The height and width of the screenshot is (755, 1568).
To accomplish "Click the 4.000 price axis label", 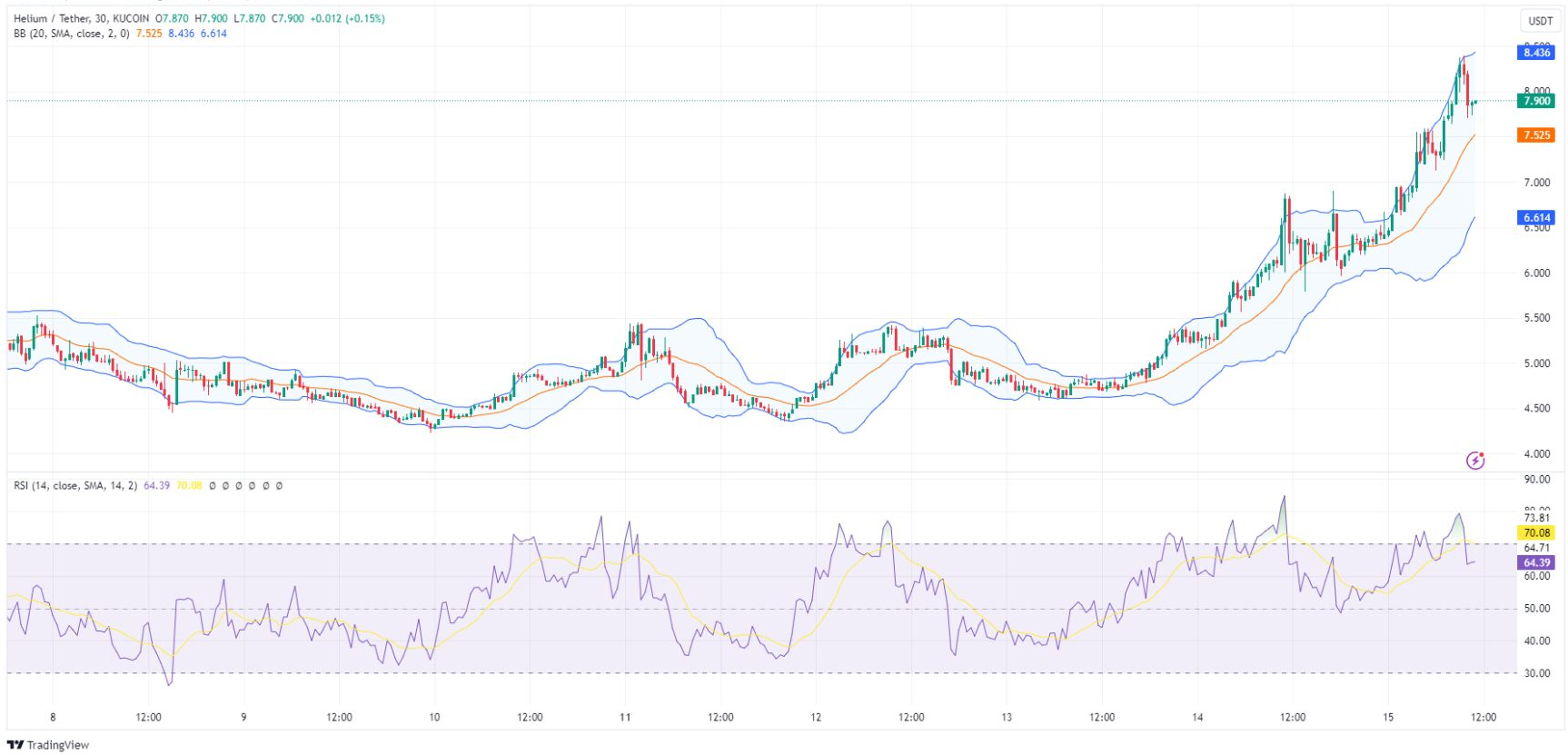I will pyautogui.click(x=1537, y=454).
